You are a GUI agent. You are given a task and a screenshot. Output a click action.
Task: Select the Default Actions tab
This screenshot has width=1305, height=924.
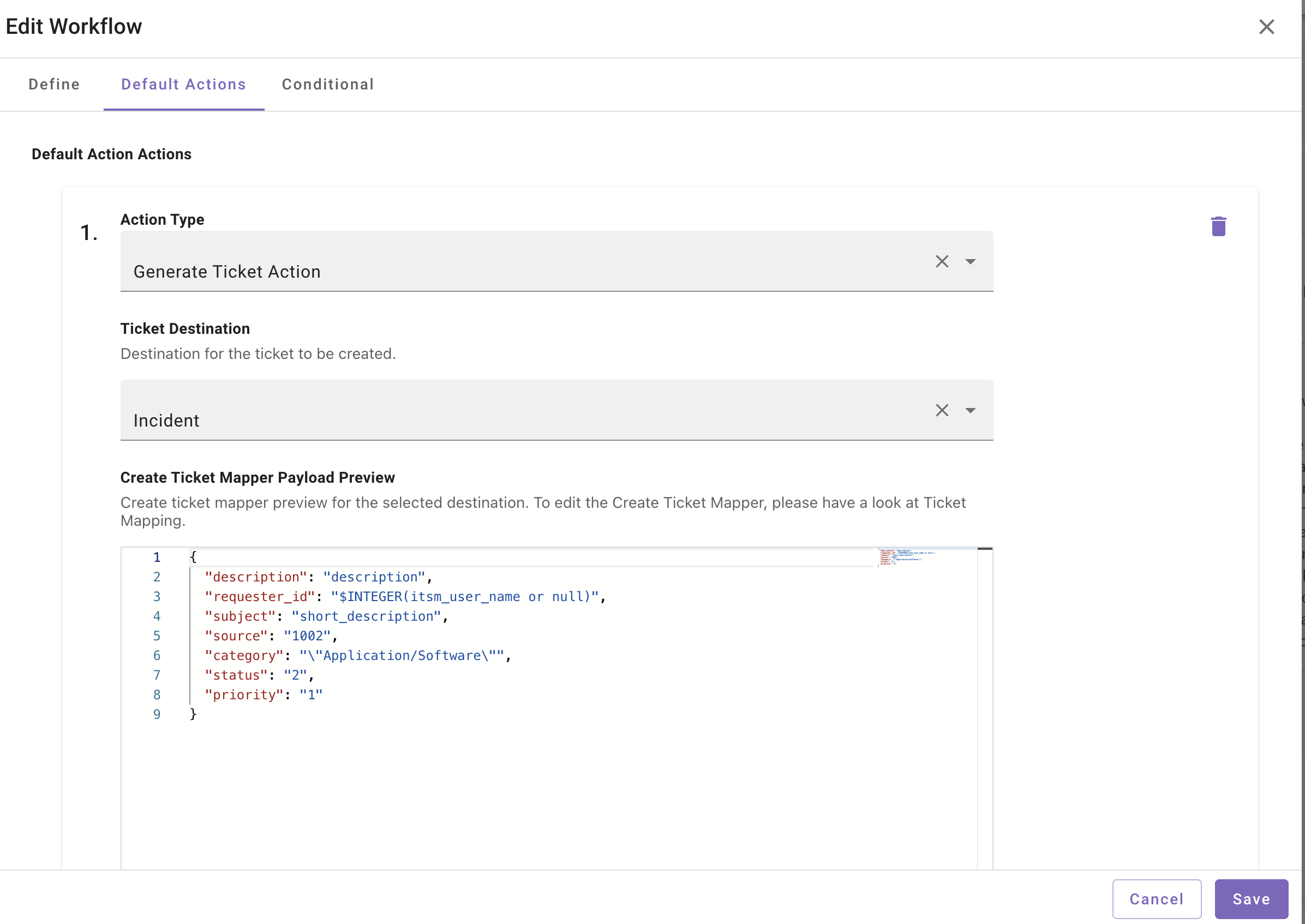tap(183, 84)
